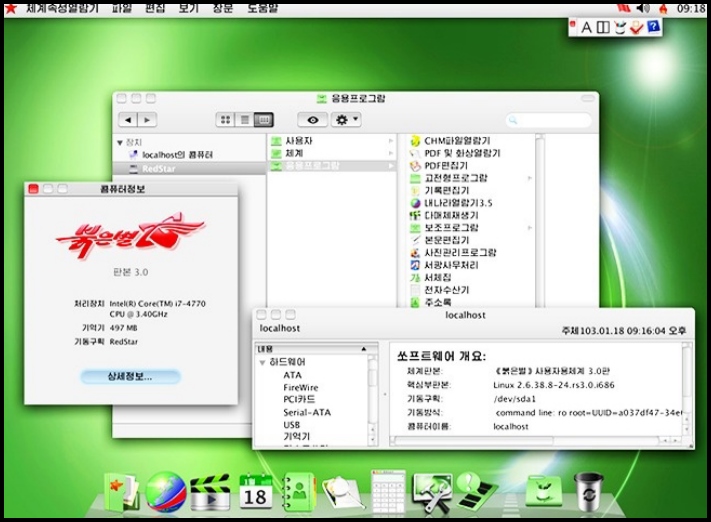Viewport: 711px width, 522px height.
Task: Open the 보기 menu in menu bar
Action: (189, 8)
